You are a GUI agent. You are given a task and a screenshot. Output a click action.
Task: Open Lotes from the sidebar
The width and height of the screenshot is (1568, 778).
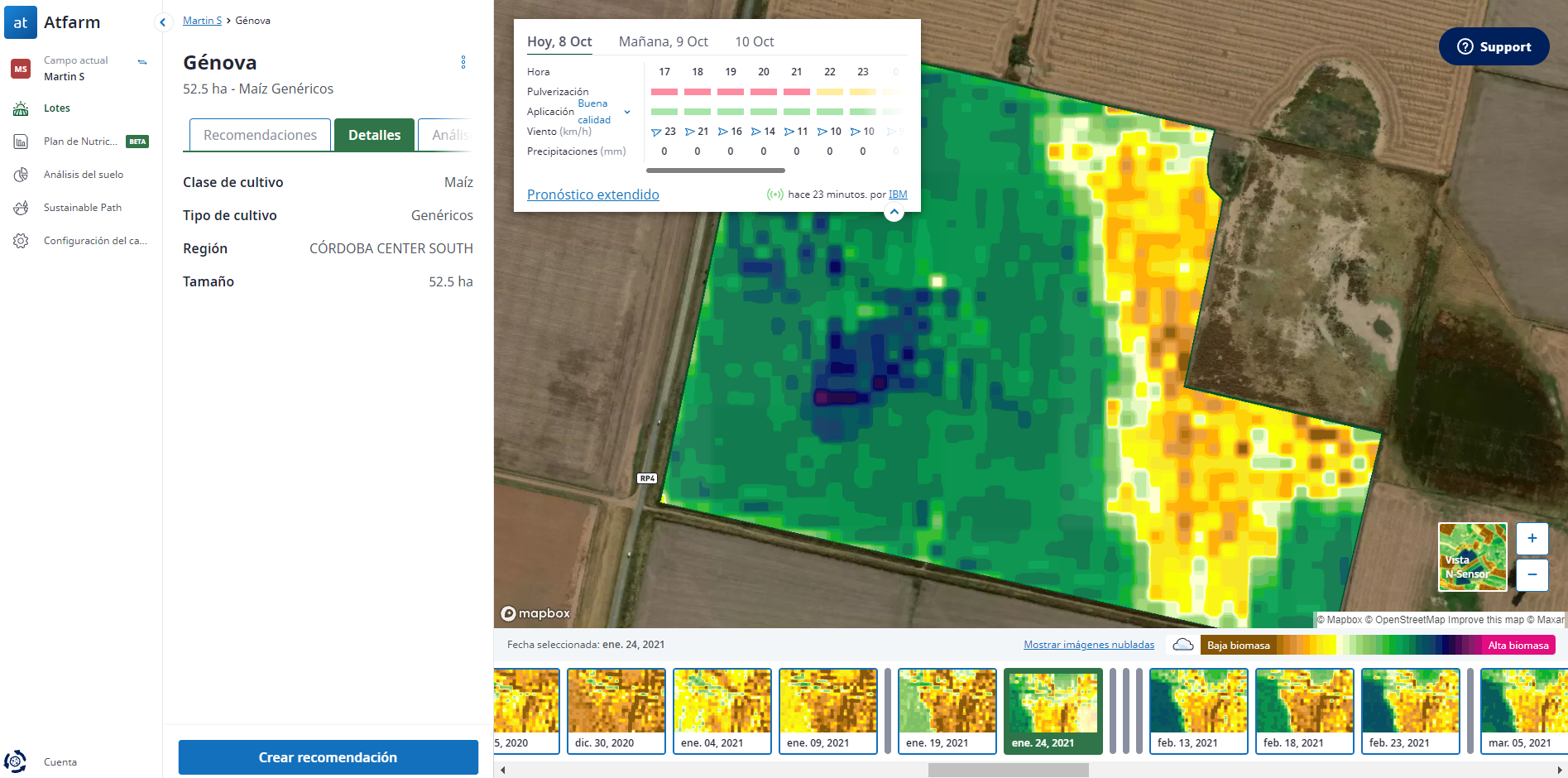pyautogui.click(x=56, y=108)
